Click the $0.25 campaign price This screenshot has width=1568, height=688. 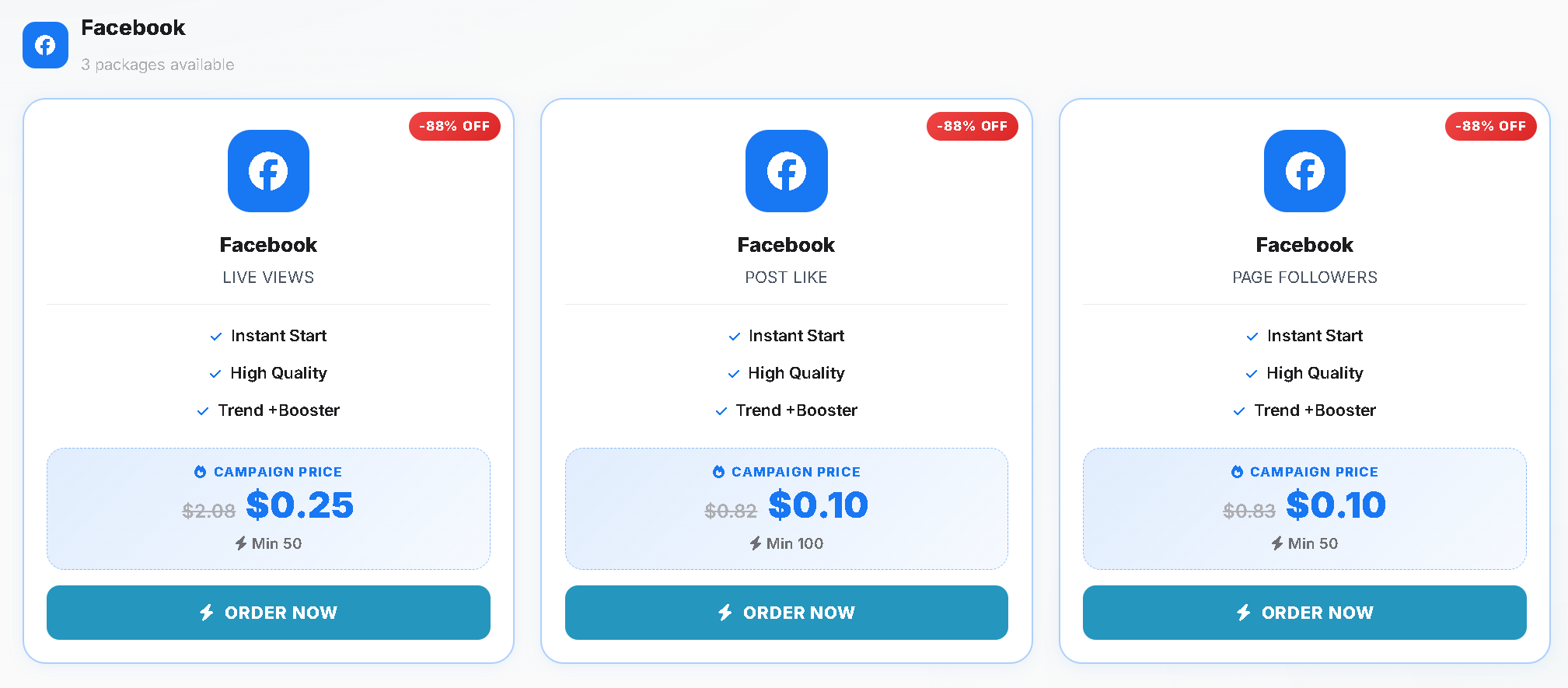click(x=299, y=505)
